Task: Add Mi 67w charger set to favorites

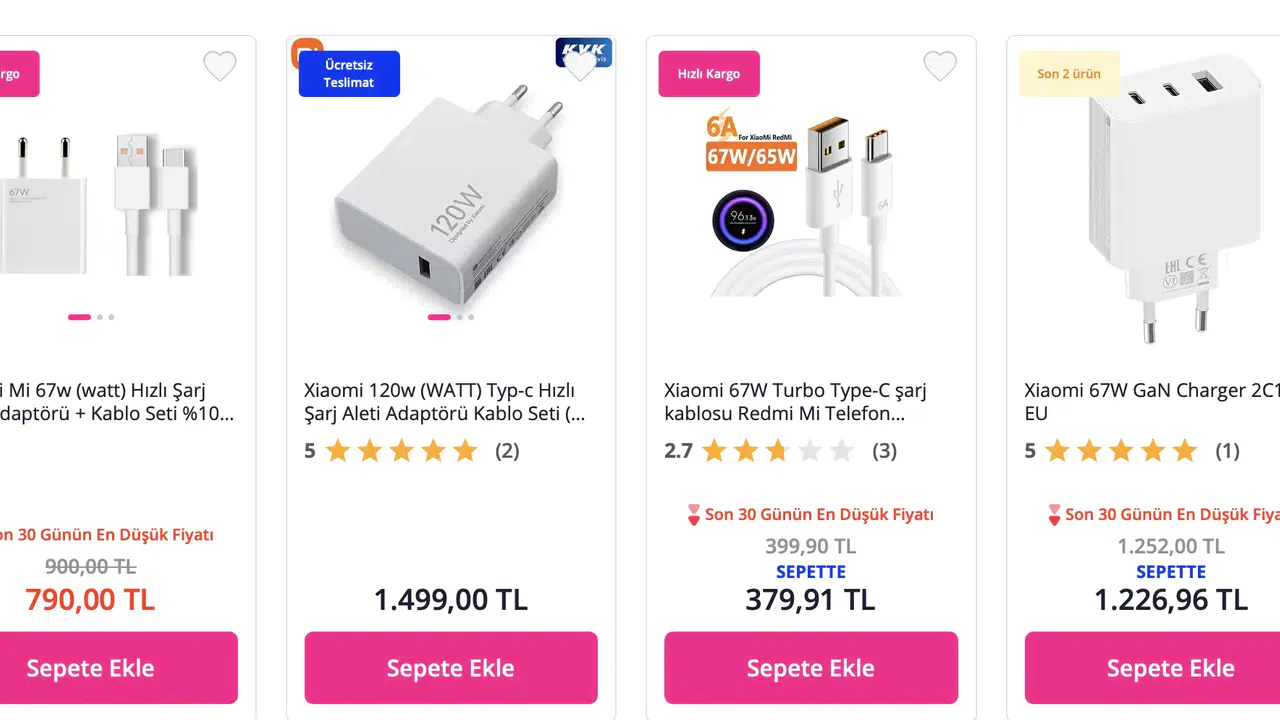Action: point(220,67)
